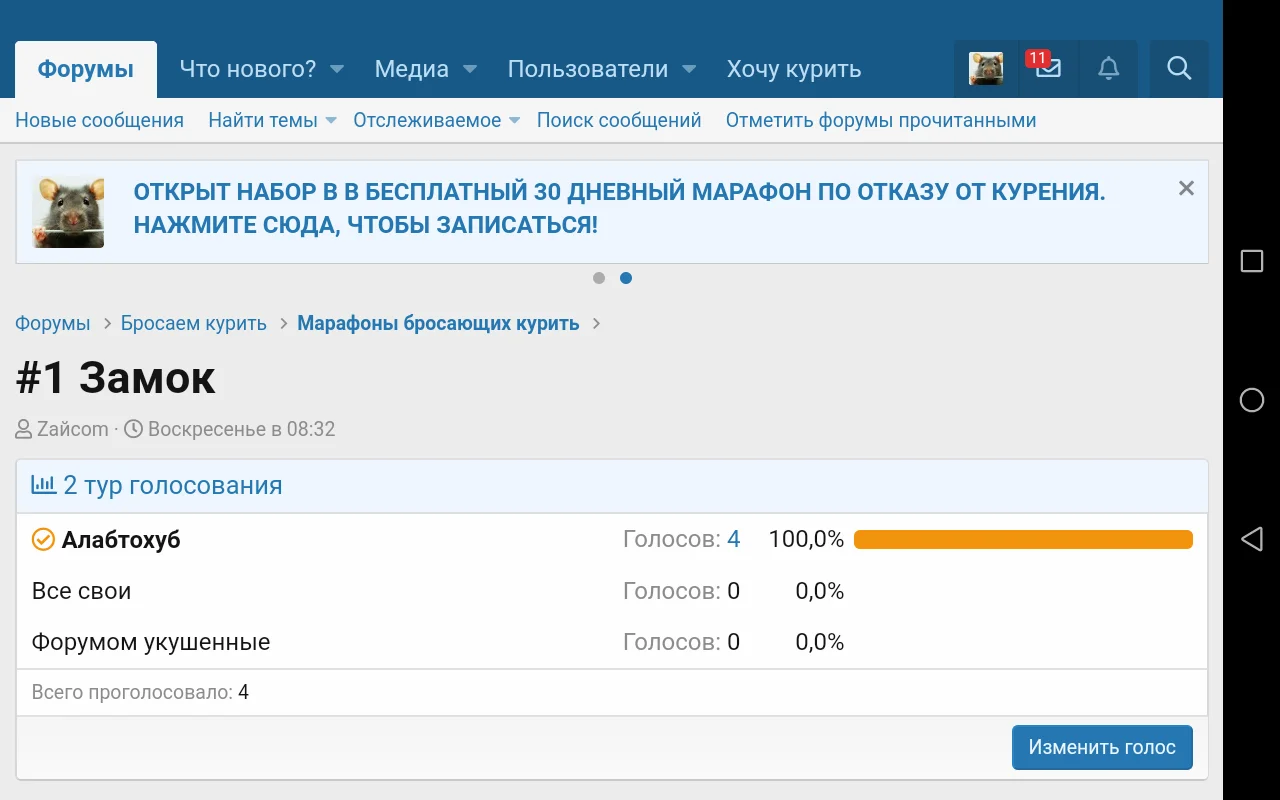The image size is (1280, 800).
Task: Click the Алабтохуб orange progress bar
Action: (x=1022, y=538)
